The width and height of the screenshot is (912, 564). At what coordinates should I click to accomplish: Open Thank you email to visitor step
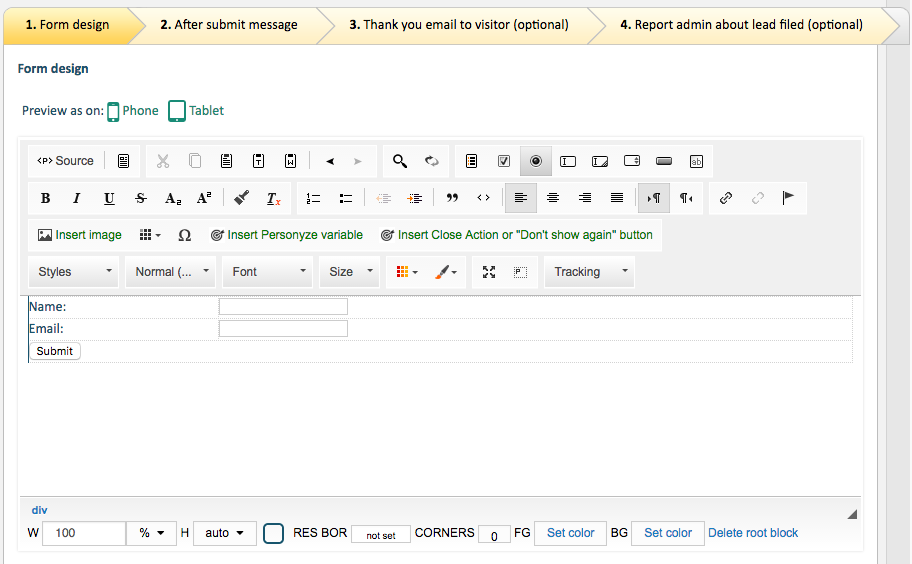[x=459, y=25]
